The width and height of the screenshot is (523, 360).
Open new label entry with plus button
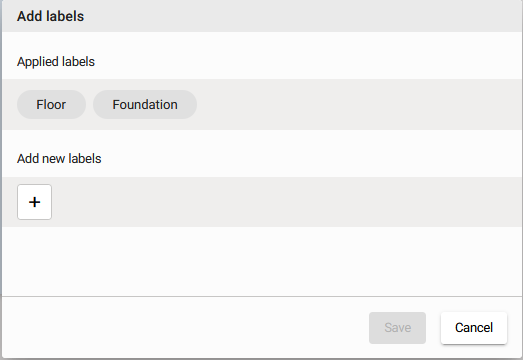tap(34, 202)
